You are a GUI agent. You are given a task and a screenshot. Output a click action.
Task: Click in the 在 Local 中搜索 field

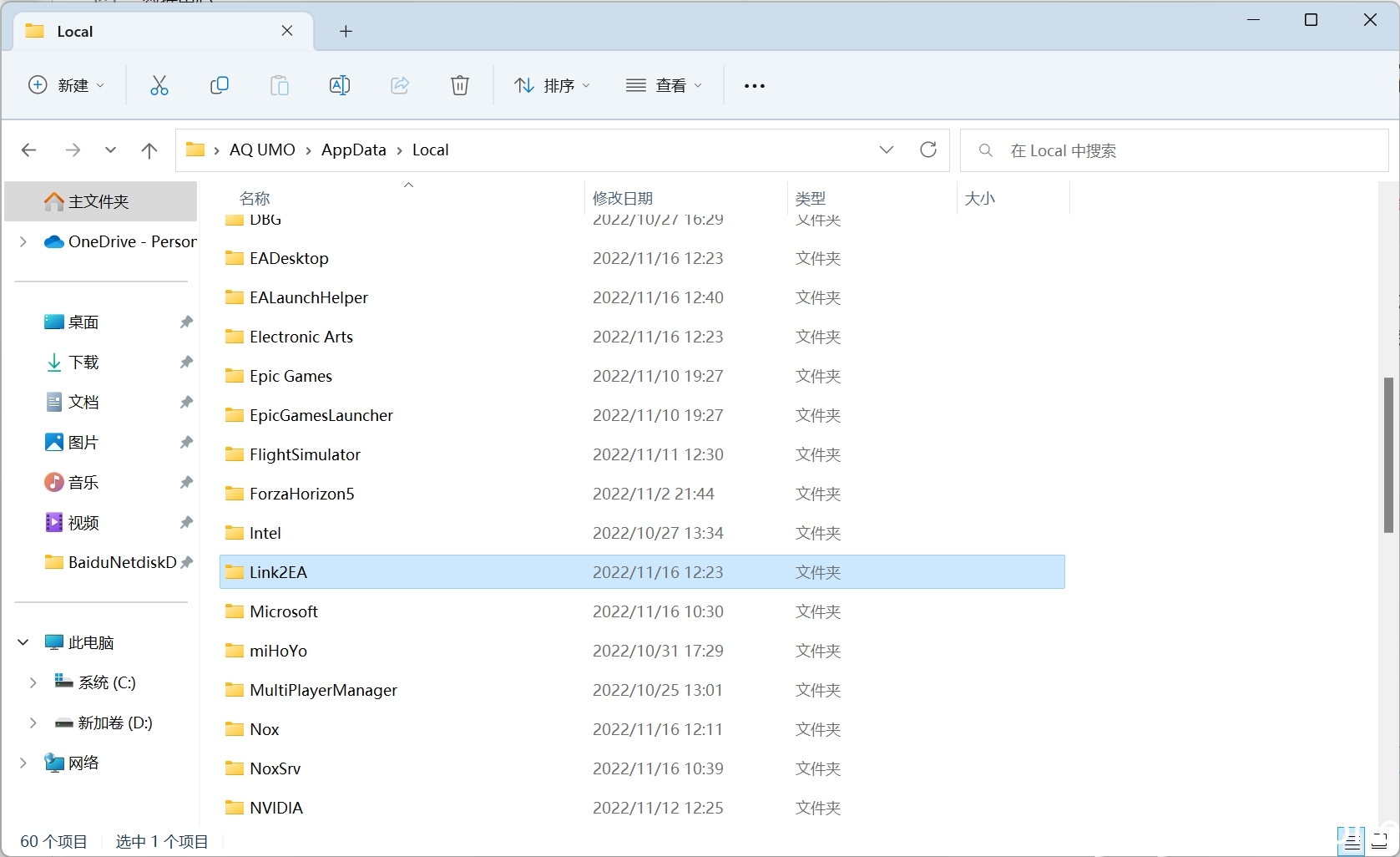[1174, 150]
